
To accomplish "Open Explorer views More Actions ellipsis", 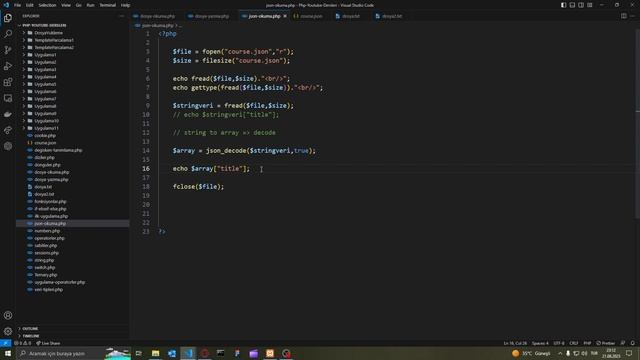I will 122,16.
